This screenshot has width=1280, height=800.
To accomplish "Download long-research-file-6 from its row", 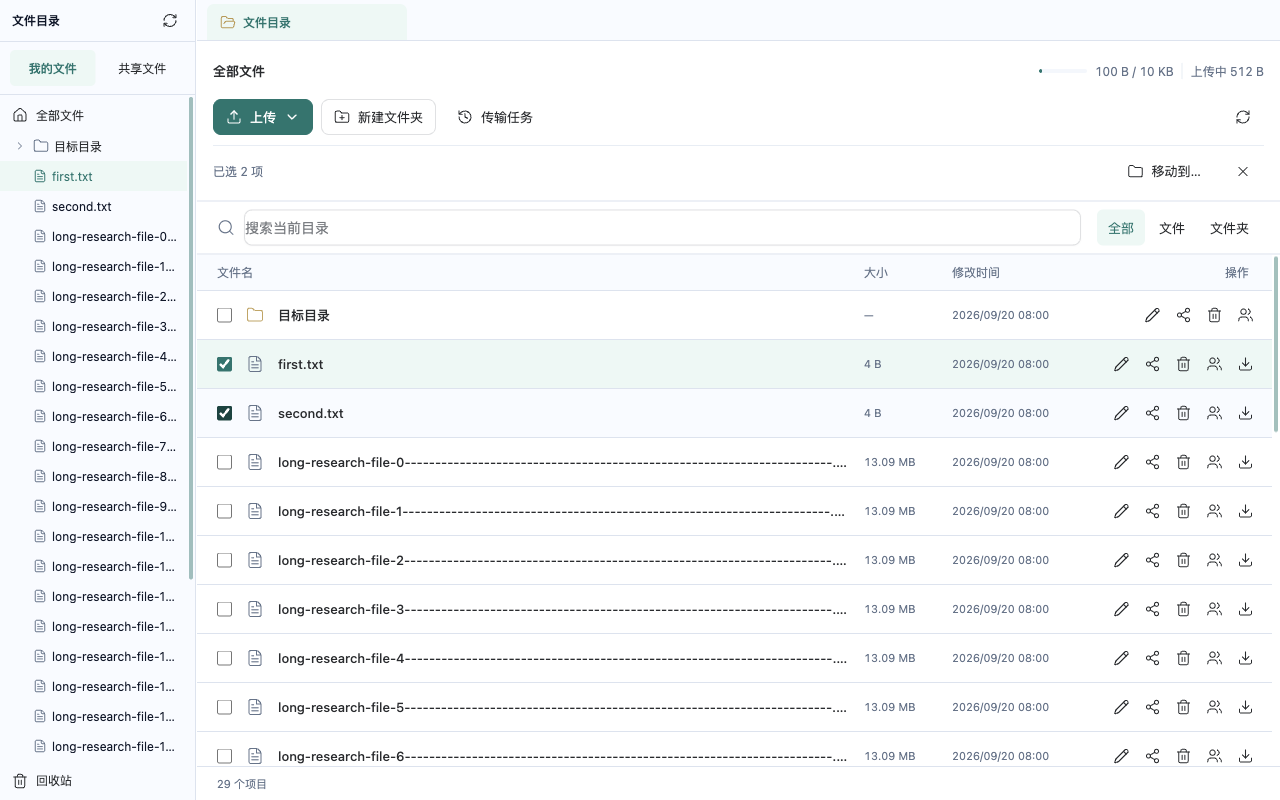I will 1245,756.
